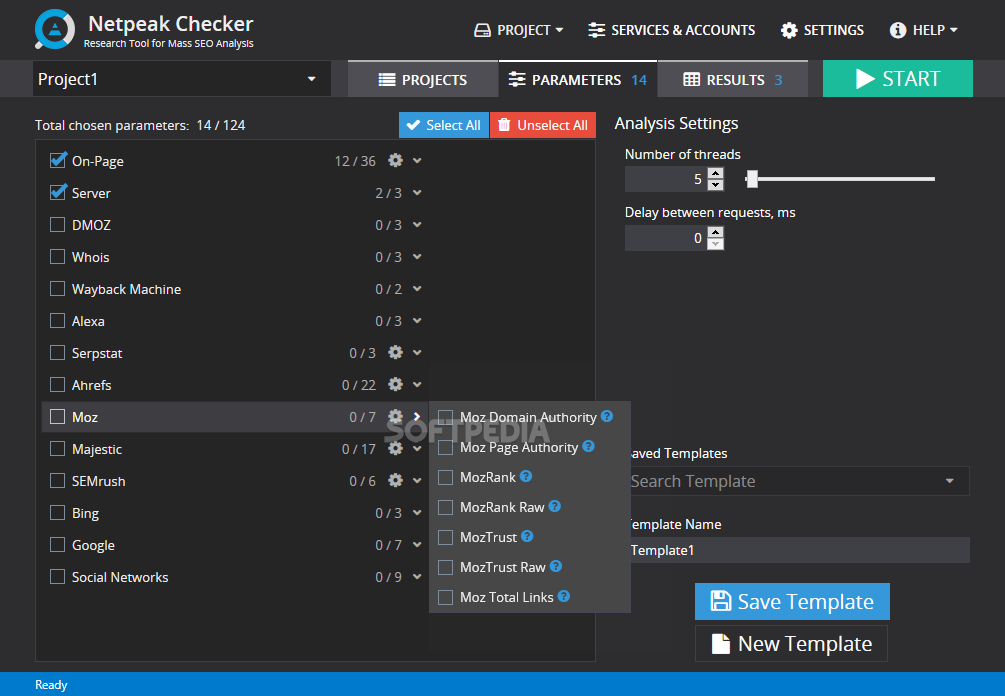Enable the Whois checkbox
Viewport: 1005px width, 696px height.
58,256
